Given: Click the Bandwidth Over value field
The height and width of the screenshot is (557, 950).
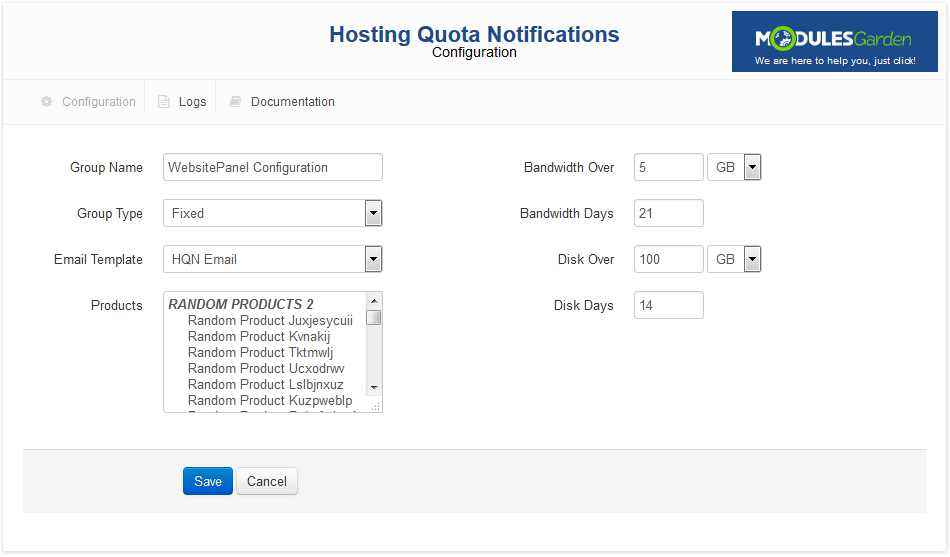Looking at the screenshot, I should [669, 167].
